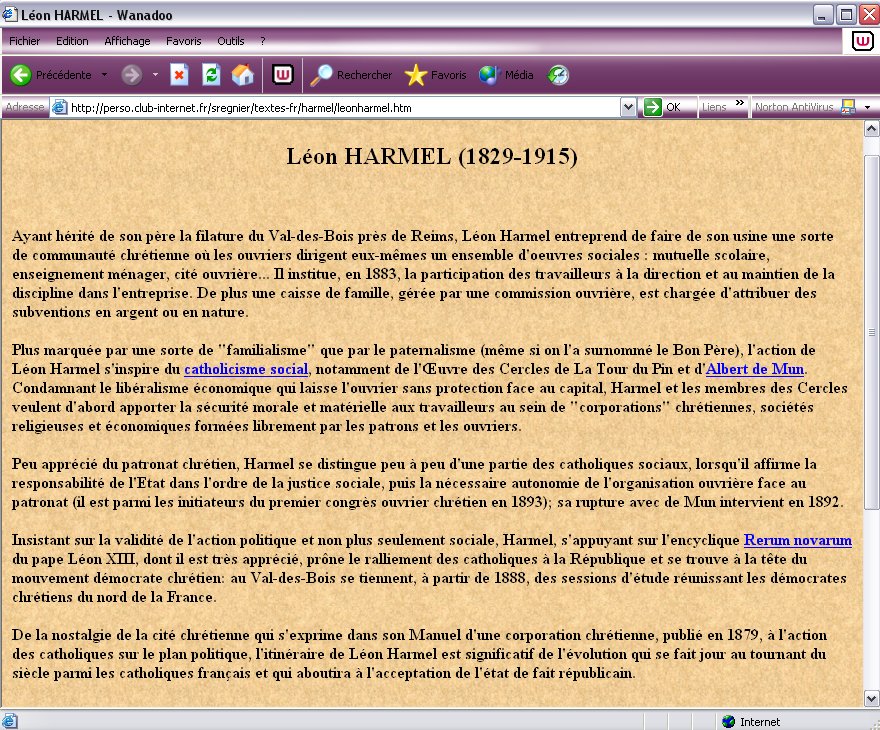Click the grey Forward arrow button
This screenshot has height=730, width=880.
point(132,75)
